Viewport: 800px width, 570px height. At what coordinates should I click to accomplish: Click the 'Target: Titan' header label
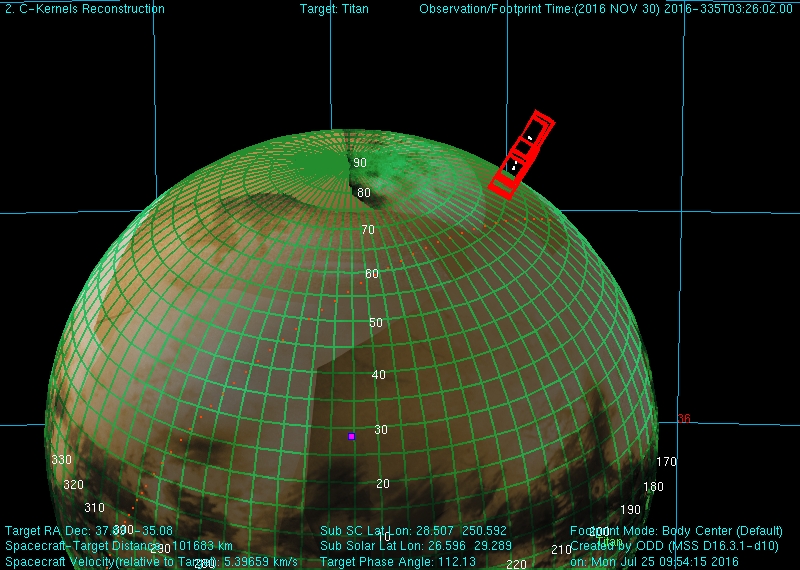[334, 9]
